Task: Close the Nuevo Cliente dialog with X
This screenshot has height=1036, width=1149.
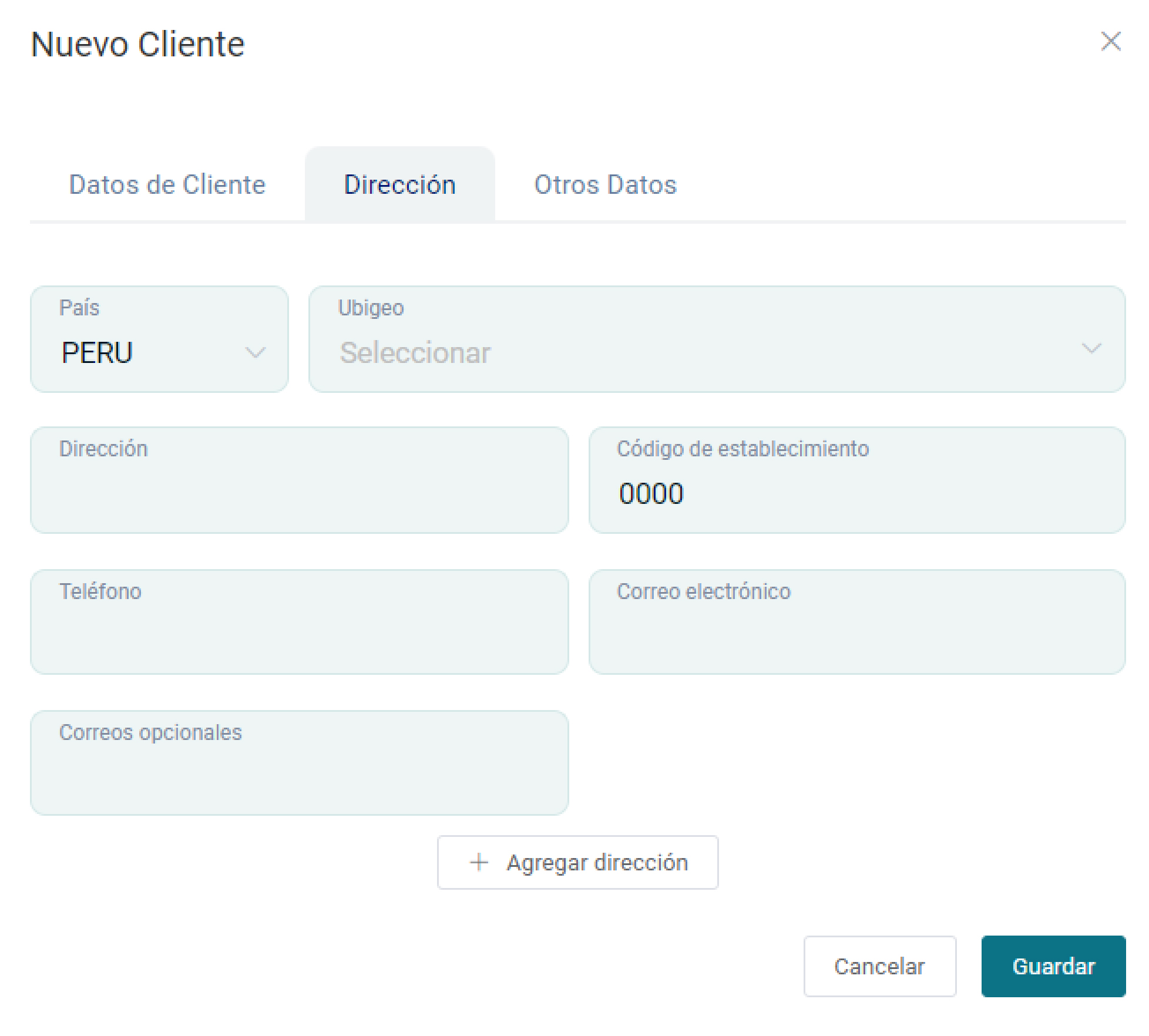Action: [x=1110, y=42]
